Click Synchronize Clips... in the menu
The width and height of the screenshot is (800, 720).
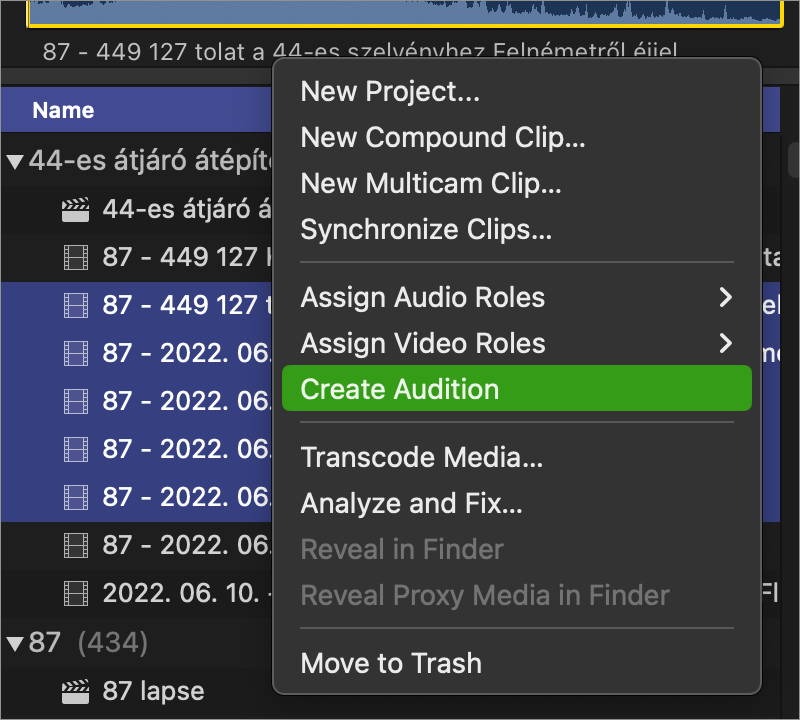(x=426, y=229)
